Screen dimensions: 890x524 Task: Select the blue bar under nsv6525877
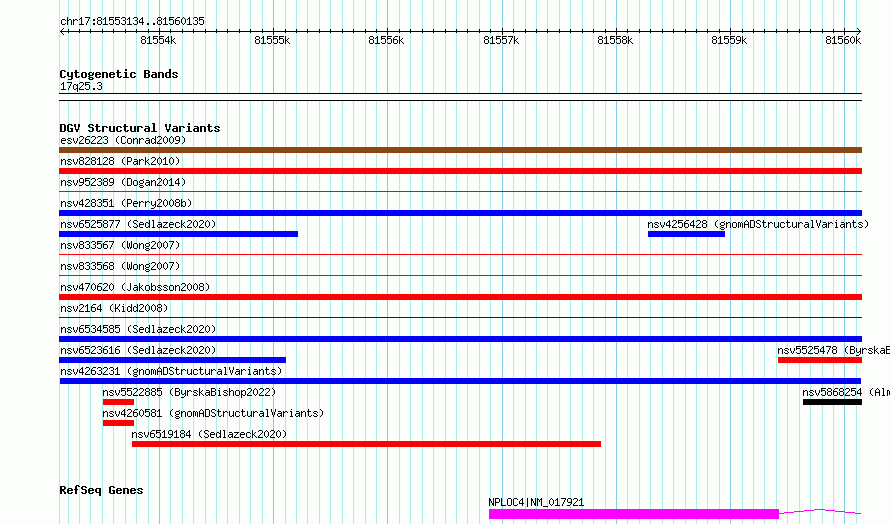(x=178, y=234)
